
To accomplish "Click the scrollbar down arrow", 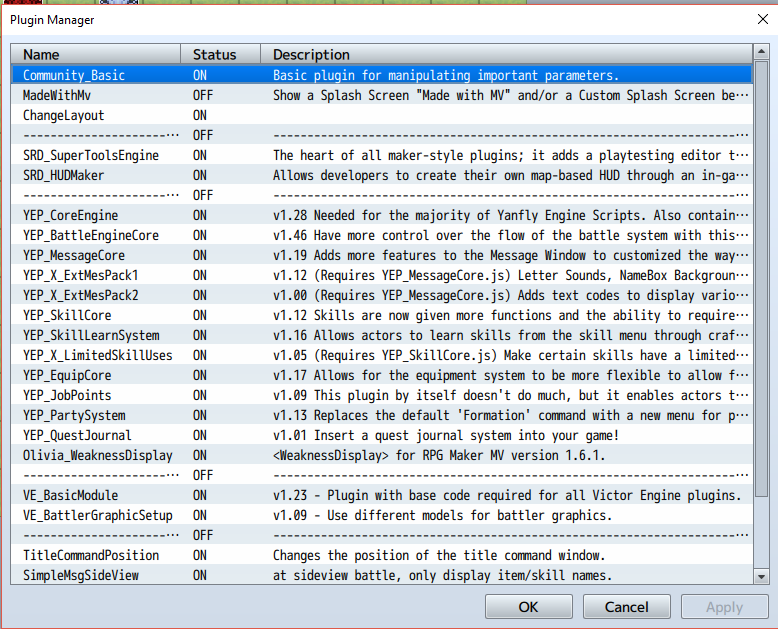I will pyautogui.click(x=761, y=576).
